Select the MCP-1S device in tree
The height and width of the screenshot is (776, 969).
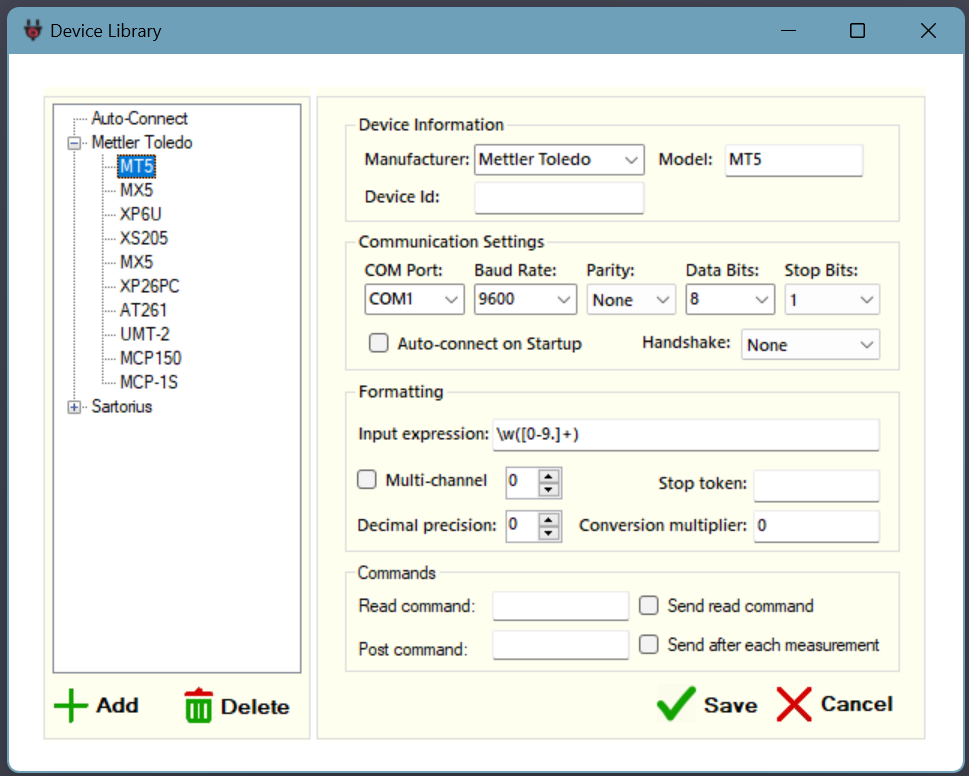coord(148,382)
